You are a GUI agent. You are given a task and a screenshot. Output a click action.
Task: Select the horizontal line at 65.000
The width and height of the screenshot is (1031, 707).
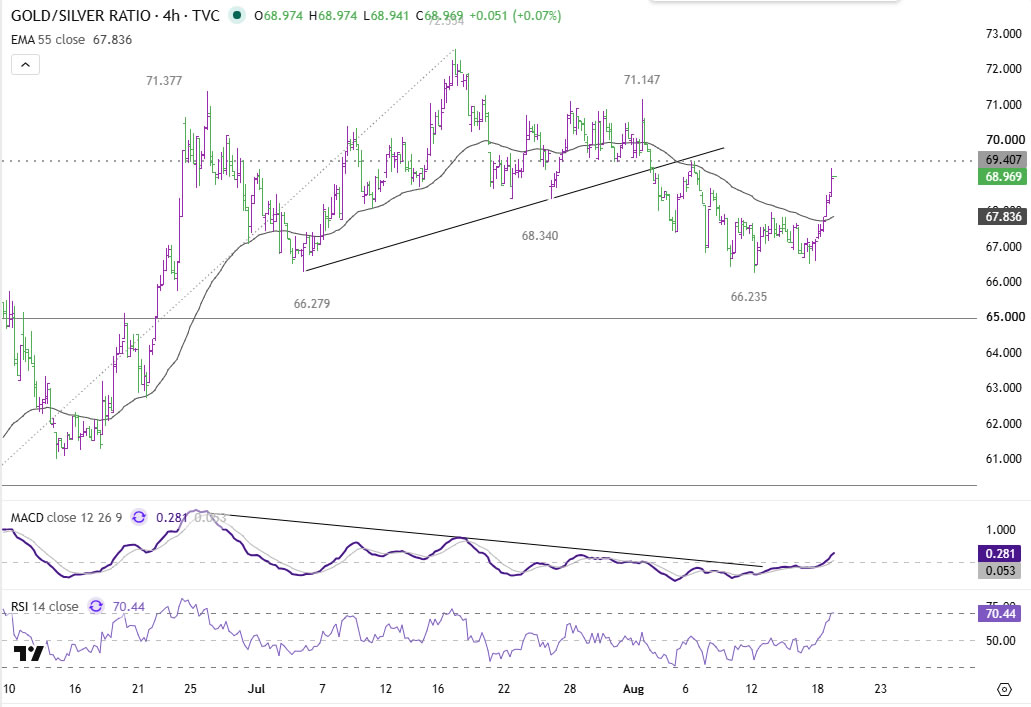(x=489, y=318)
